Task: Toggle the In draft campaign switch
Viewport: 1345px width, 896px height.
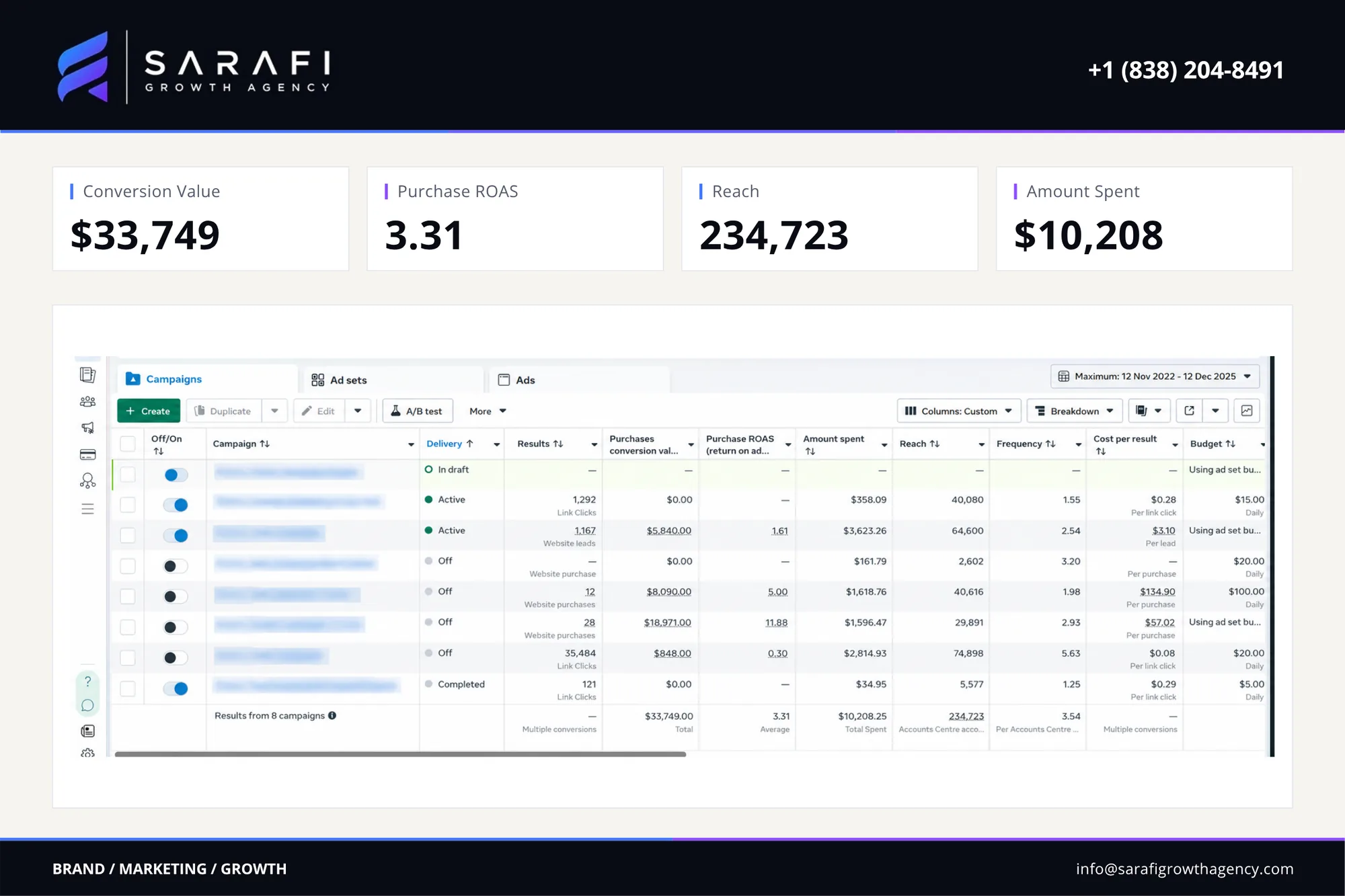Action: [176, 475]
